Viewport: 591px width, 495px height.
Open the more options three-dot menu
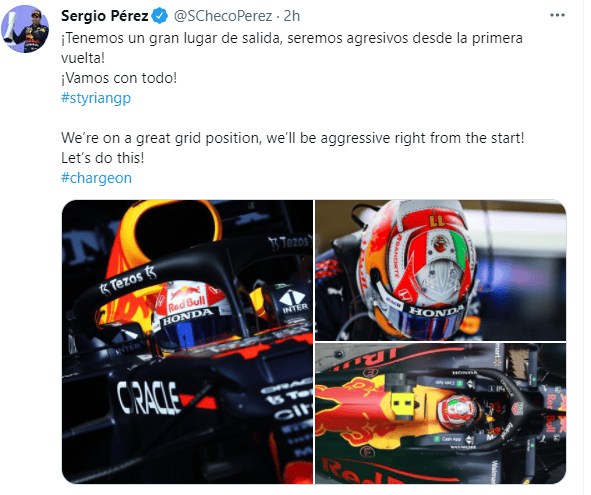point(557,15)
